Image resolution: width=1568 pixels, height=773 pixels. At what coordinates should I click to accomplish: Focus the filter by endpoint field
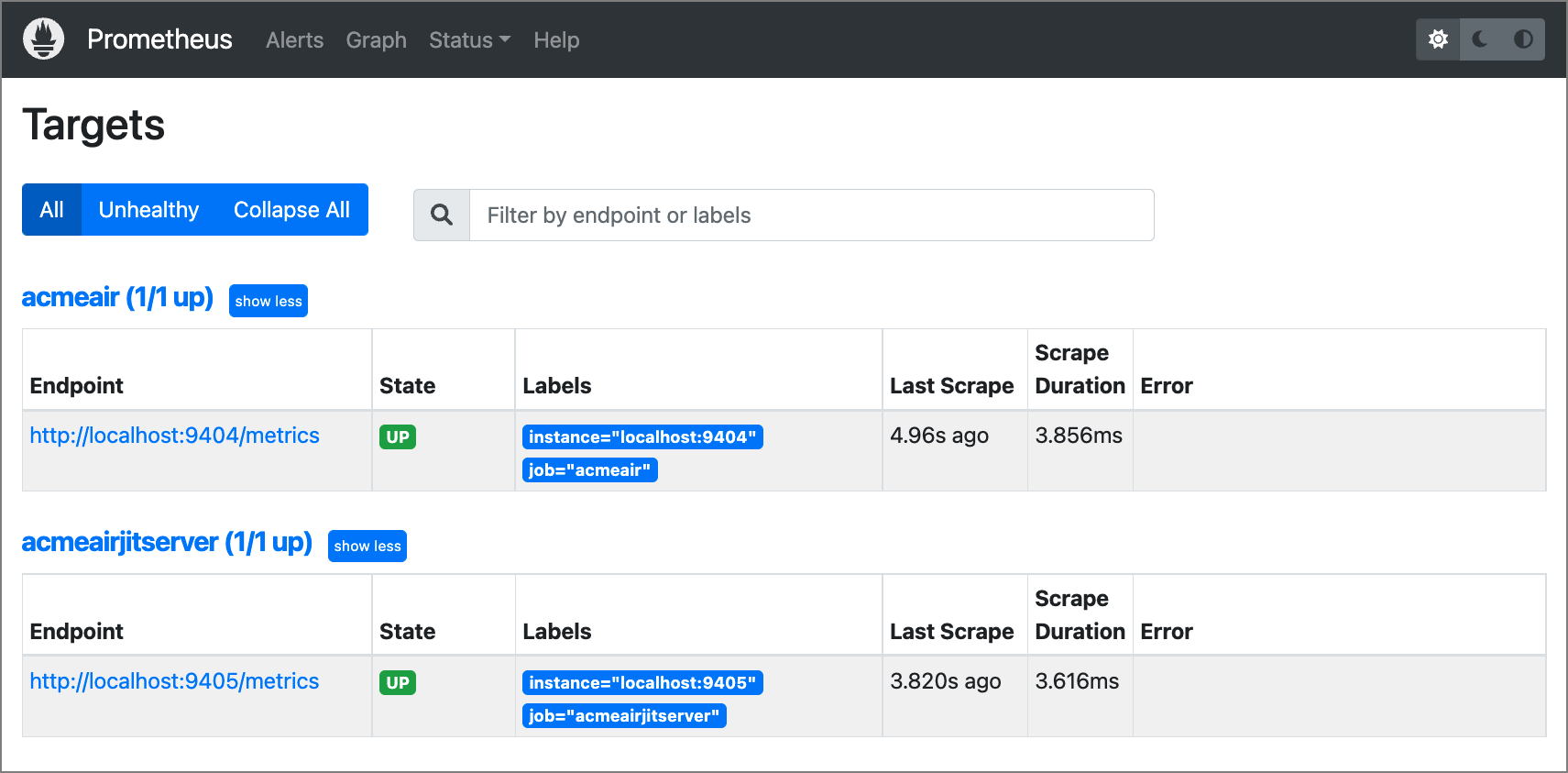(x=811, y=215)
